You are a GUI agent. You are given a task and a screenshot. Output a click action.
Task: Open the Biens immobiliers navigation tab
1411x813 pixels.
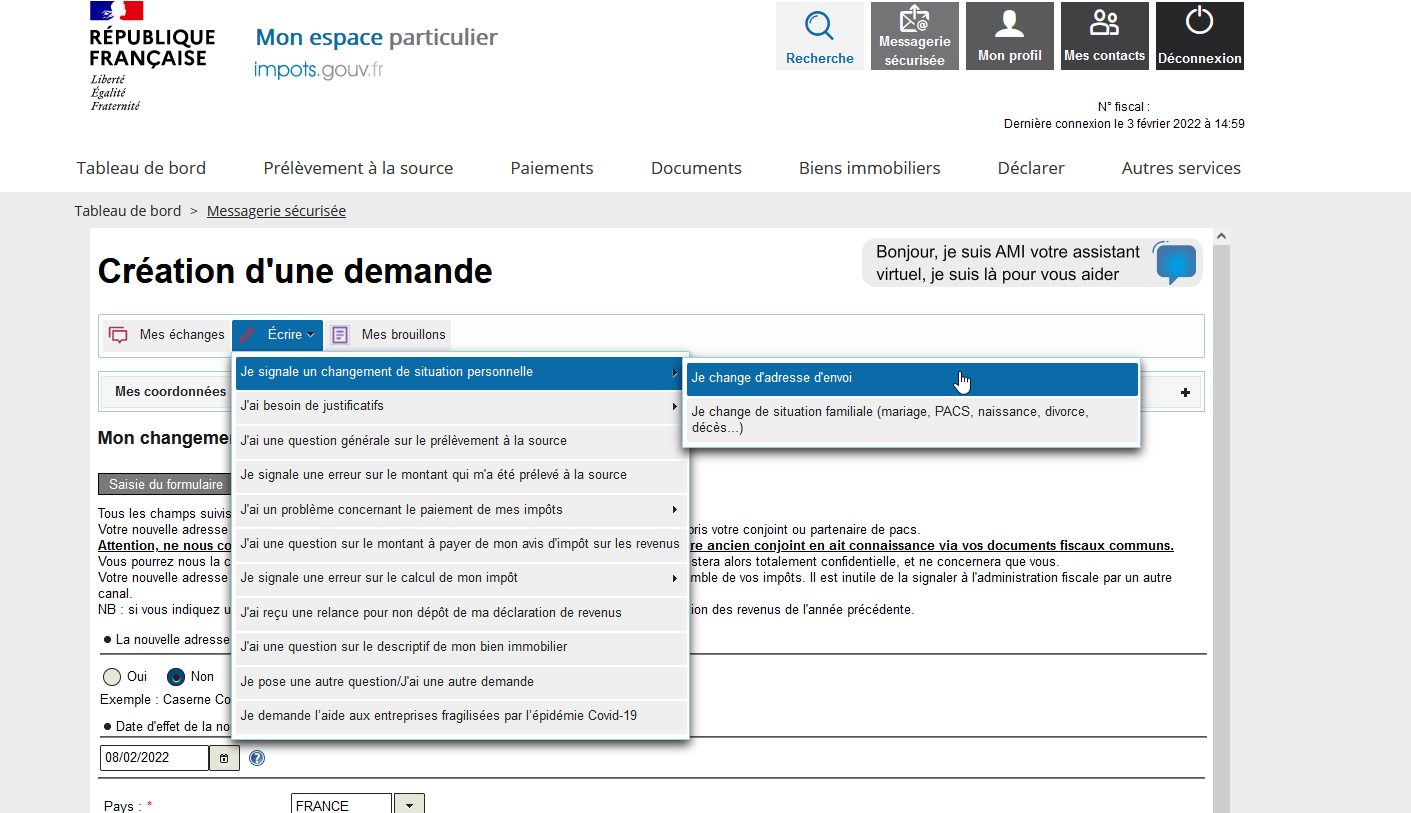click(x=869, y=168)
